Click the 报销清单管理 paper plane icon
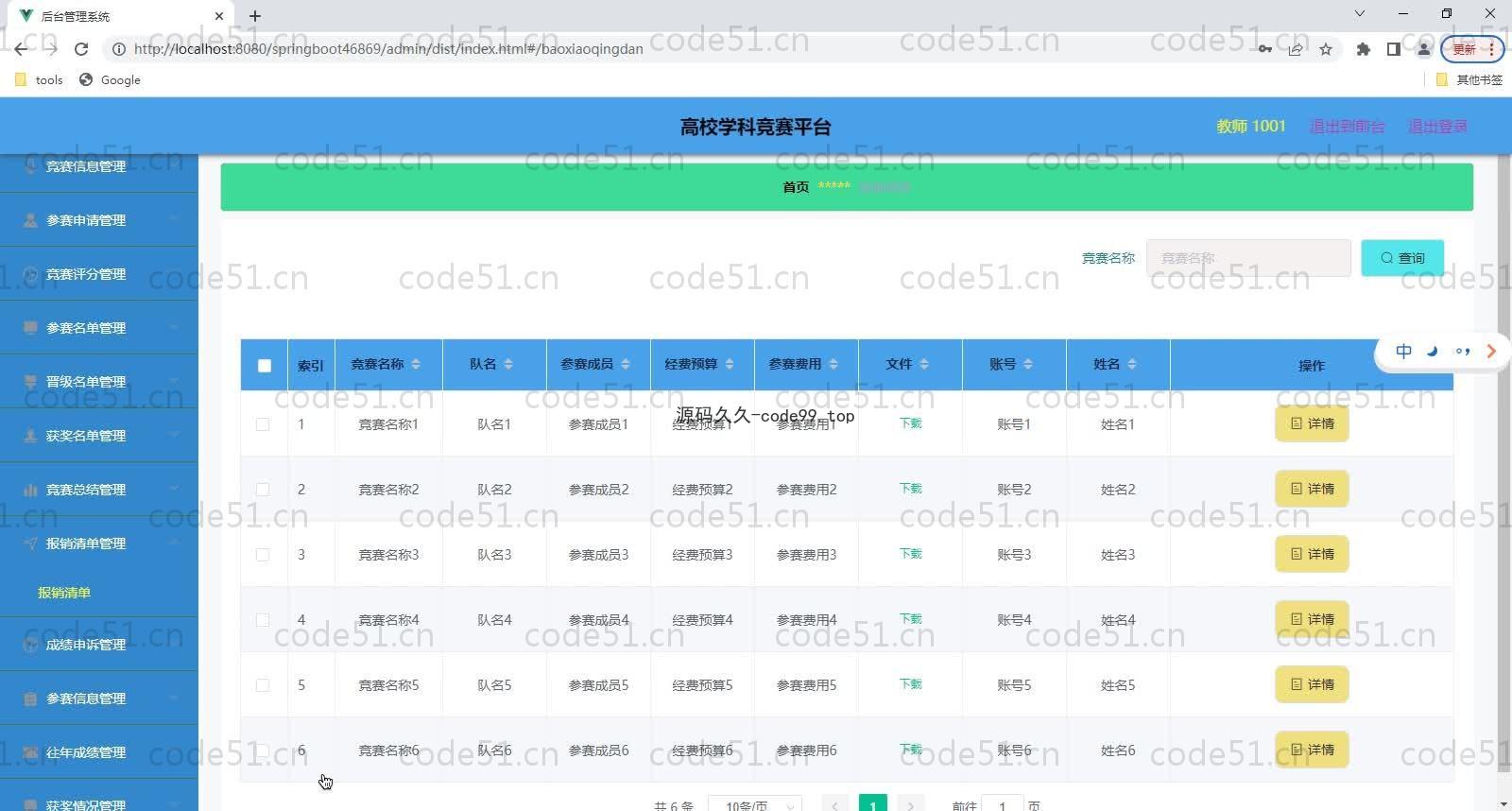Image resolution: width=1512 pixels, height=811 pixels. tap(30, 544)
